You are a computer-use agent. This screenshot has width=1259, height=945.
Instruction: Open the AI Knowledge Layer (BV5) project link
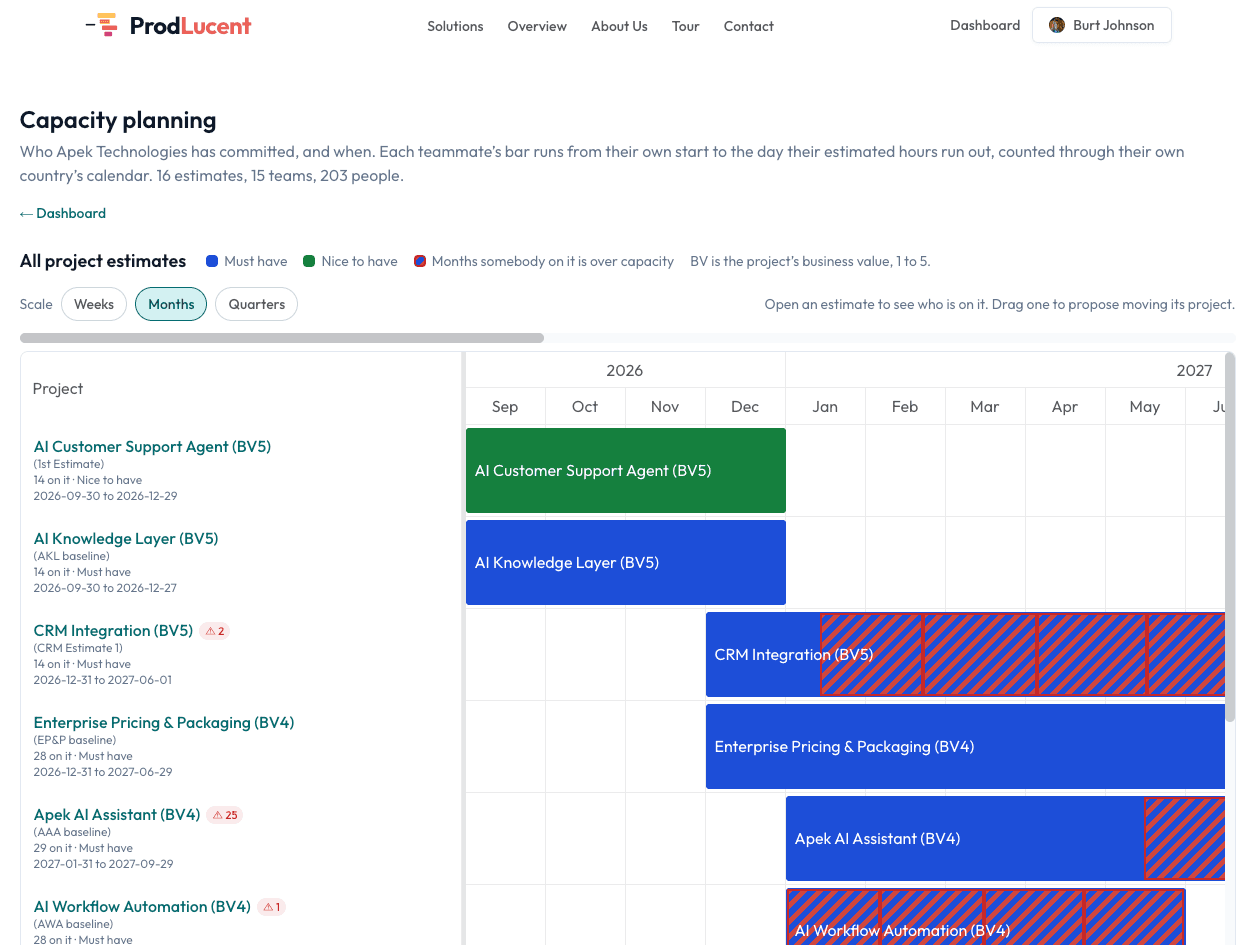(x=126, y=539)
